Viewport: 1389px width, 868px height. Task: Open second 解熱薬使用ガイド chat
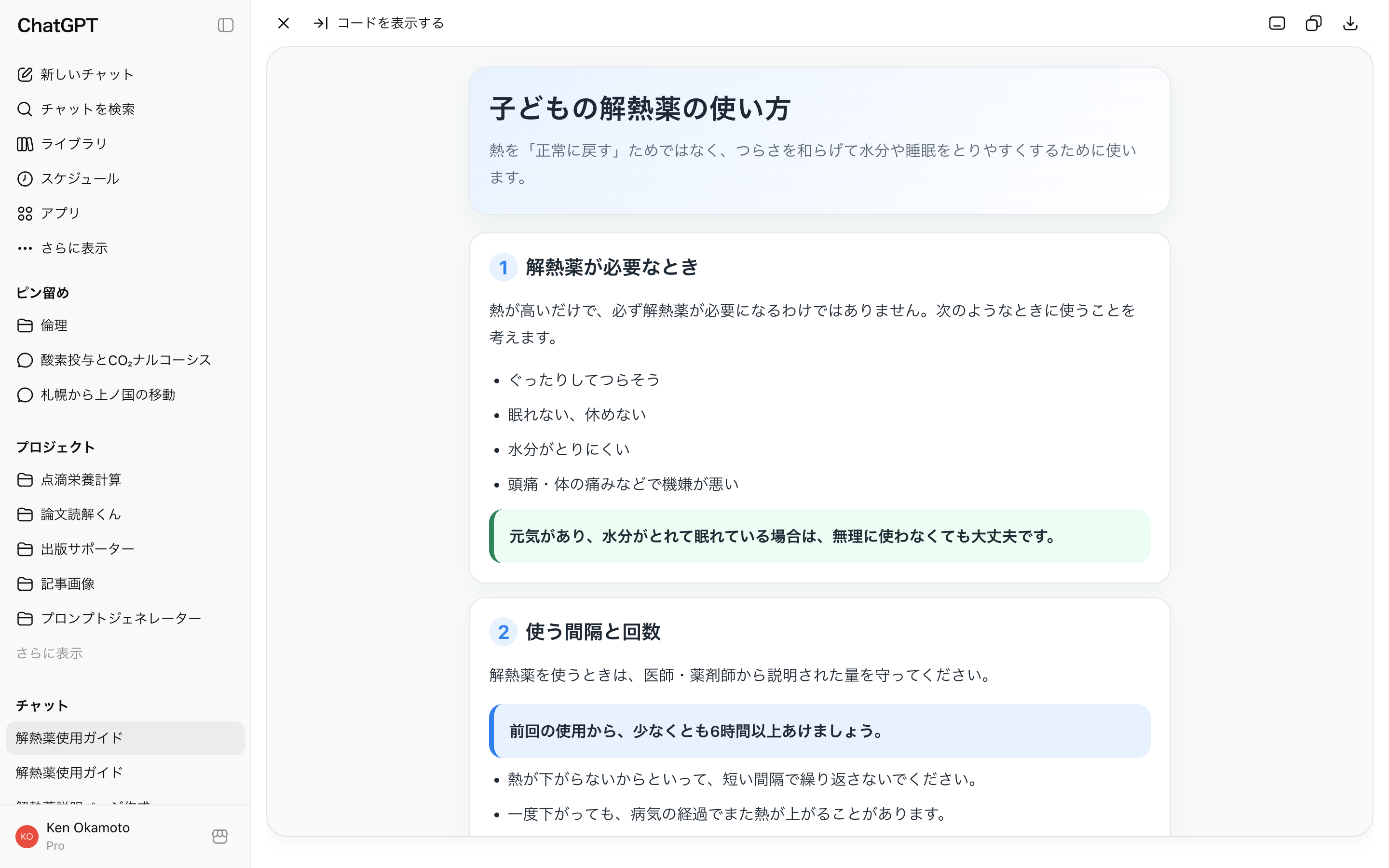click(x=125, y=773)
